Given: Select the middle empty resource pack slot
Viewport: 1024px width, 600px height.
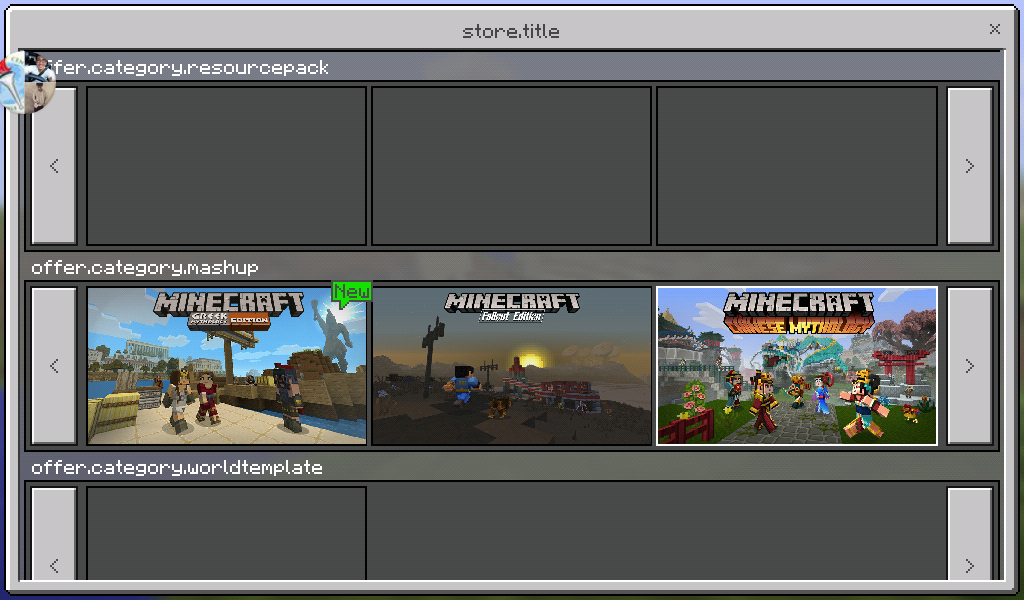Looking at the screenshot, I should (x=511, y=166).
